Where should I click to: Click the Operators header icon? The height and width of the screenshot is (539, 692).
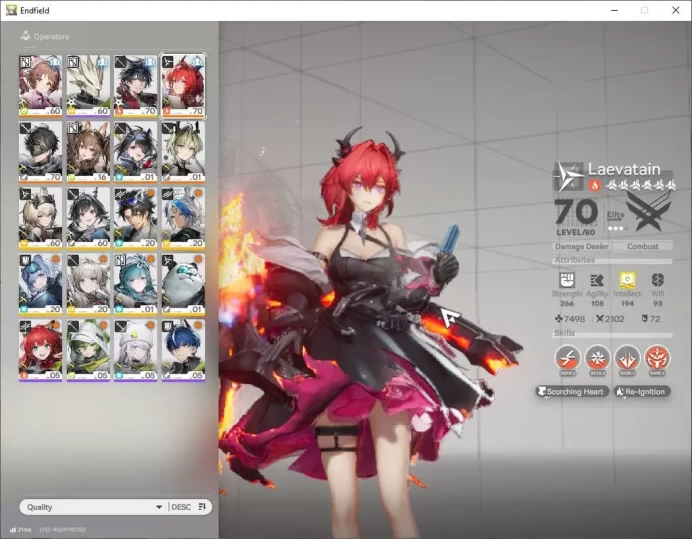(x=26, y=36)
